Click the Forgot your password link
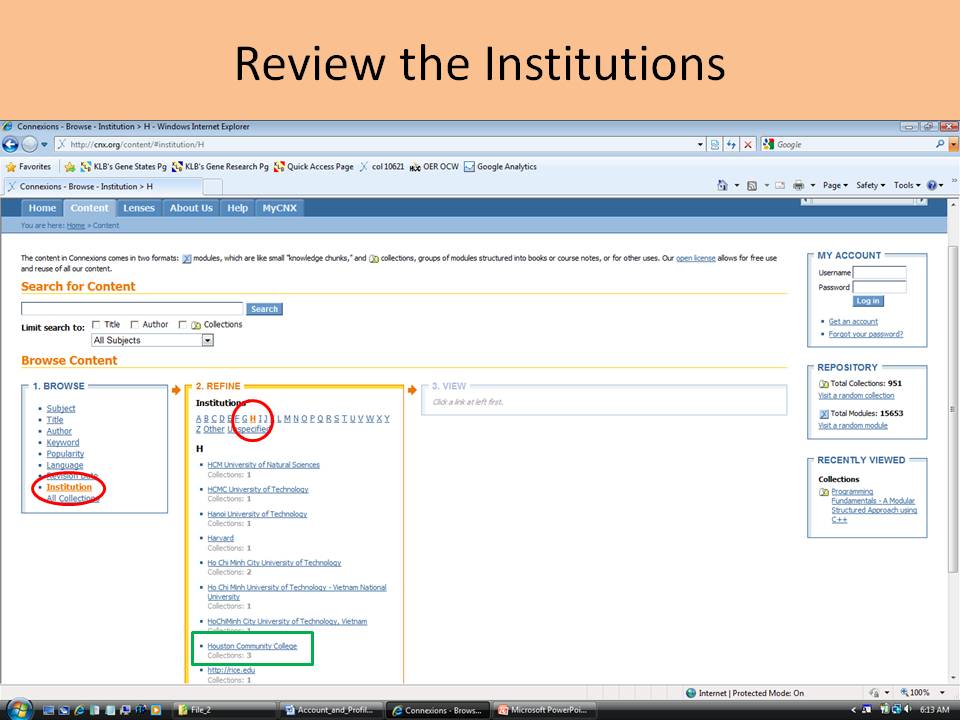 866,334
